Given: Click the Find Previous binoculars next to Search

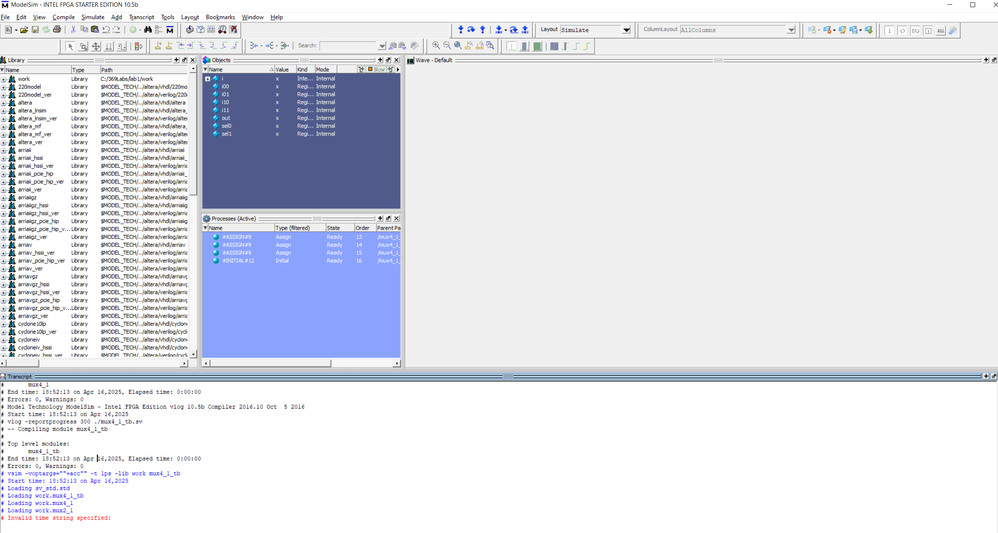Looking at the screenshot, I should 393,46.
